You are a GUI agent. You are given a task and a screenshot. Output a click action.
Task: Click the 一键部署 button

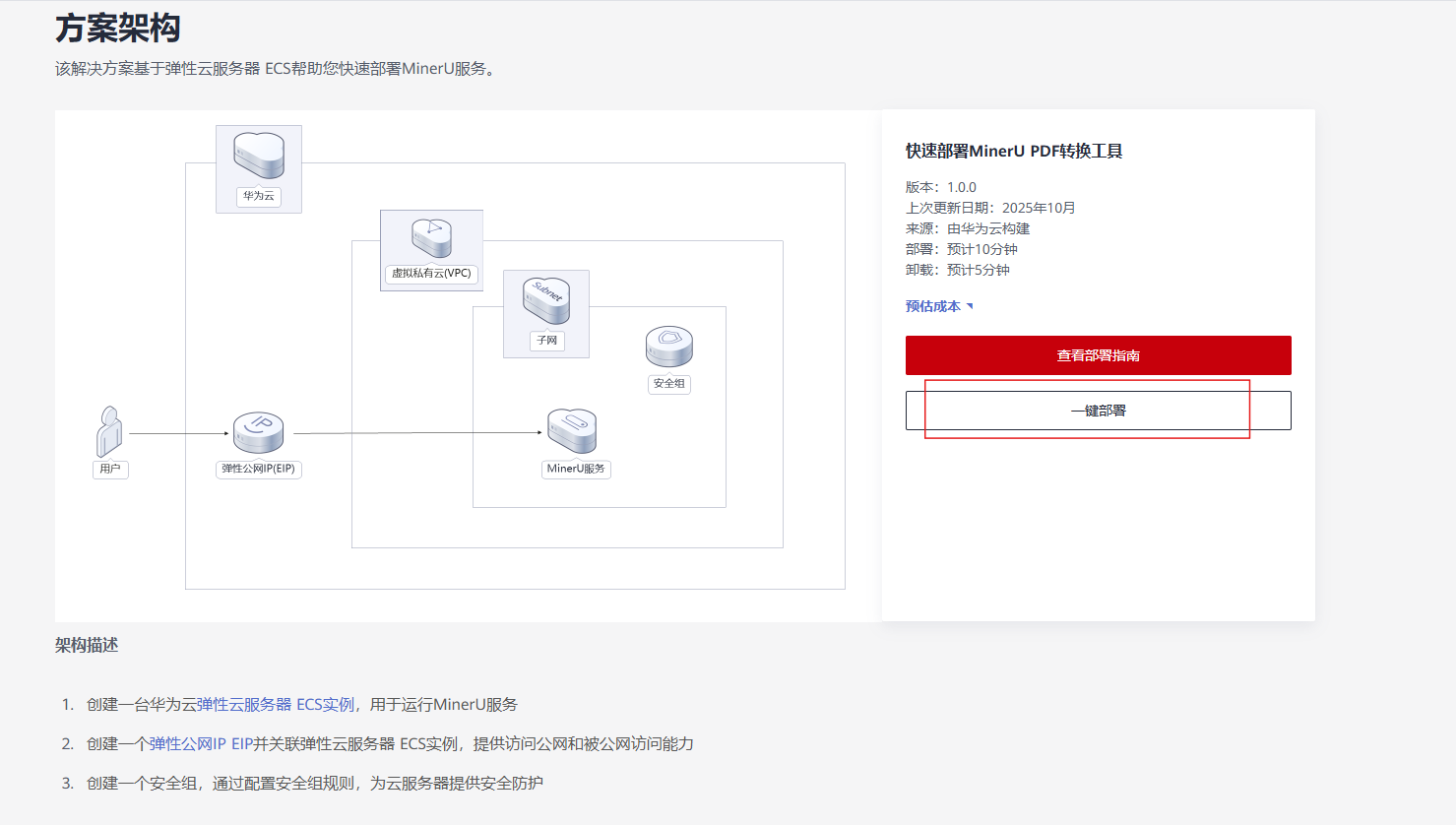pyautogui.click(x=1099, y=411)
